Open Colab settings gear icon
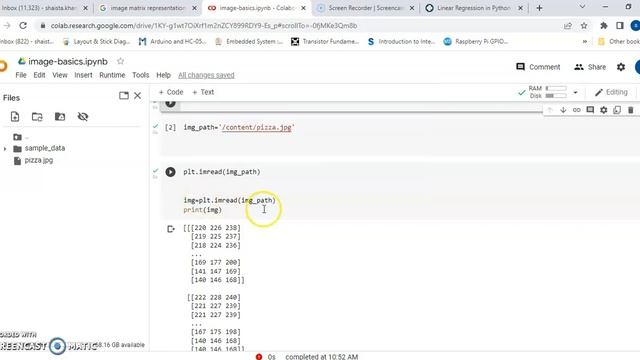This screenshot has height=360, width=640. pos(621,67)
